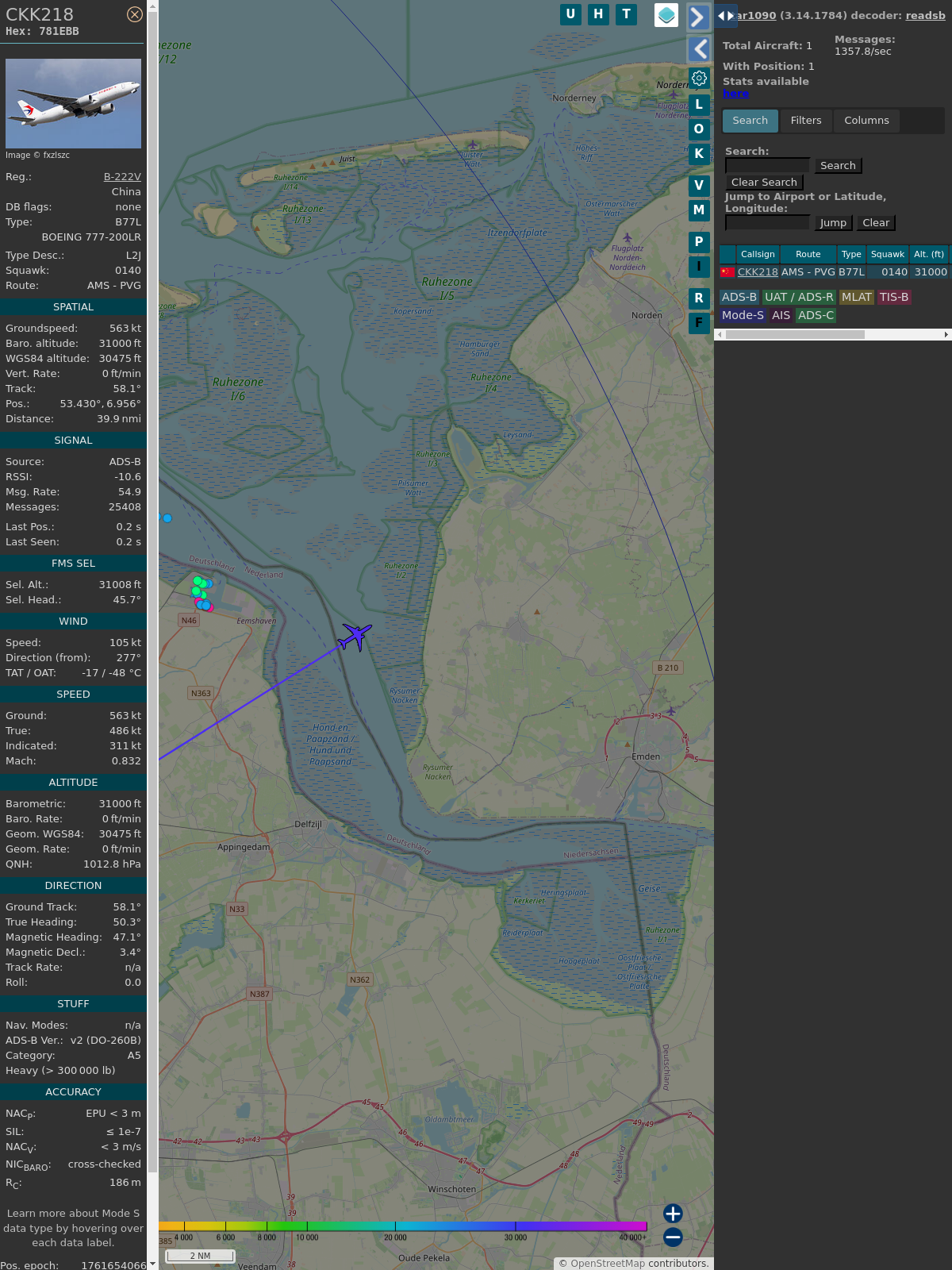Select the blue airplane icon on map
This screenshot has width=952, height=1270.
coord(355,636)
